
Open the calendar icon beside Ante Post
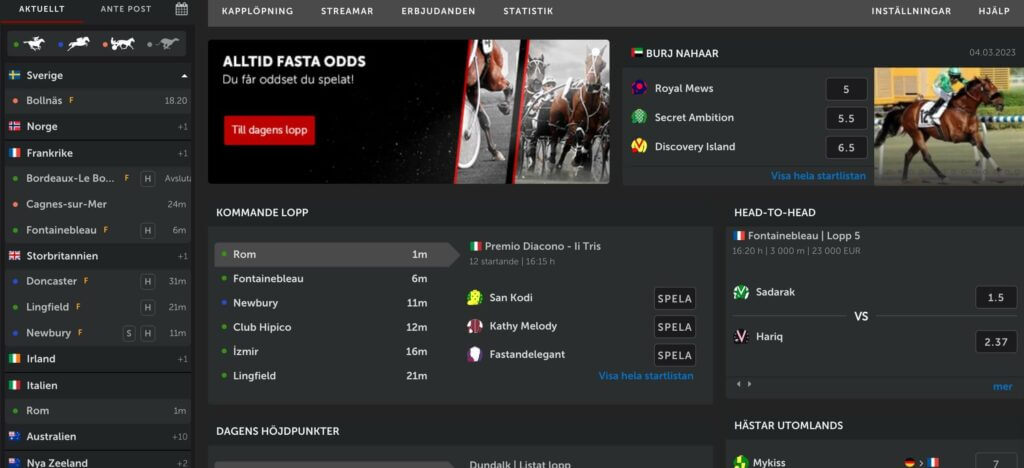[x=182, y=9]
